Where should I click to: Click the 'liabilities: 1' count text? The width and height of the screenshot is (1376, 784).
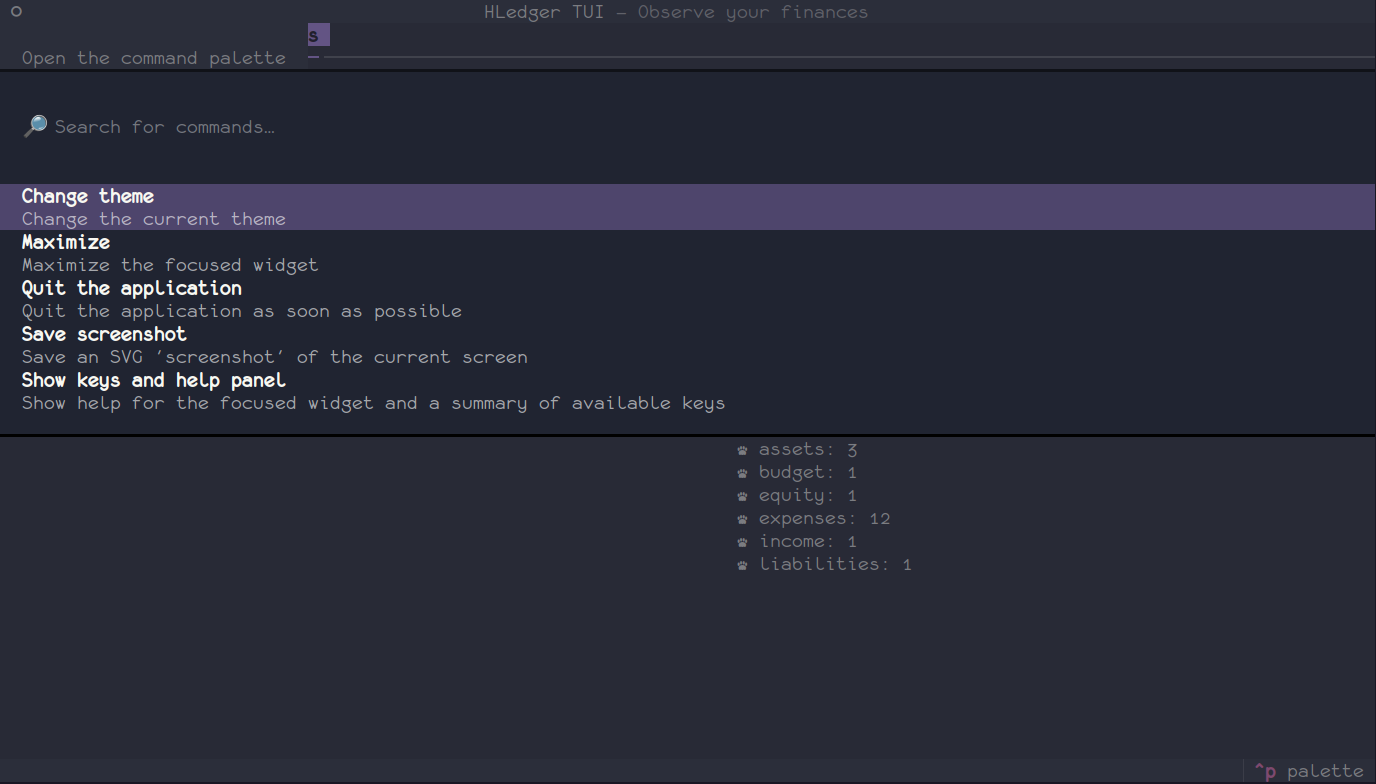pos(835,565)
